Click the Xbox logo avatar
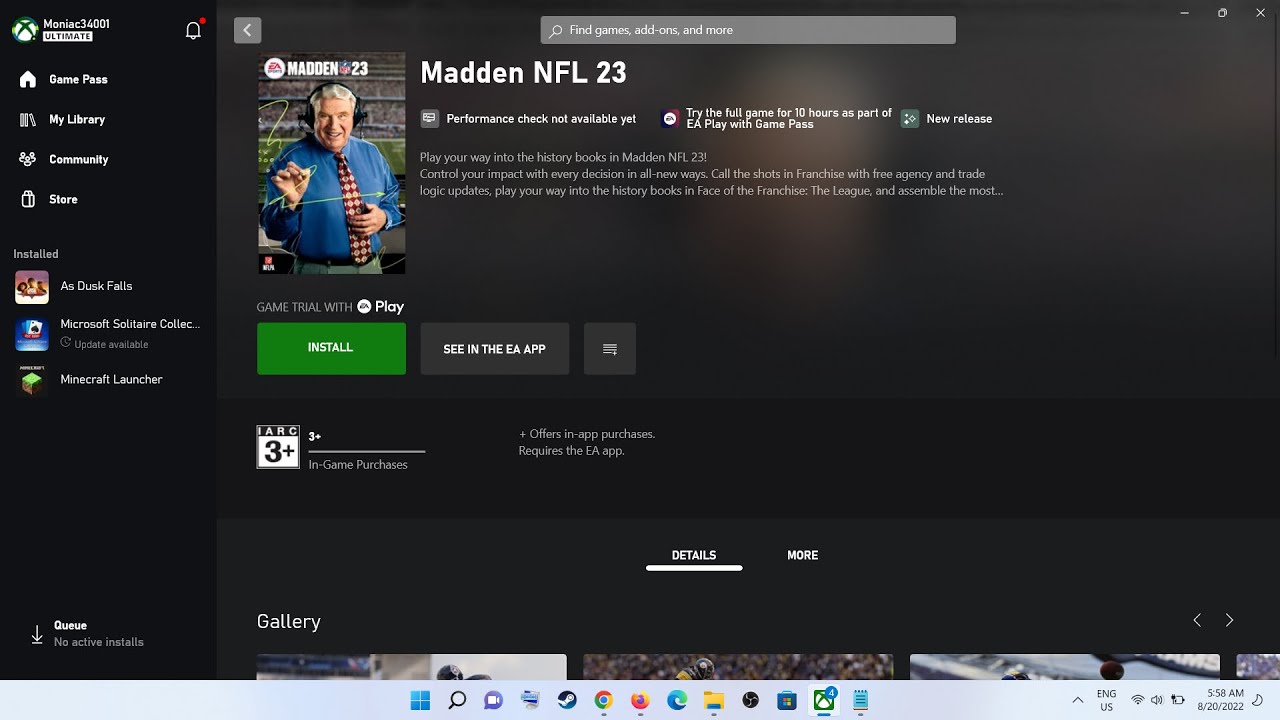Viewport: 1280px width, 720px height. point(25,30)
